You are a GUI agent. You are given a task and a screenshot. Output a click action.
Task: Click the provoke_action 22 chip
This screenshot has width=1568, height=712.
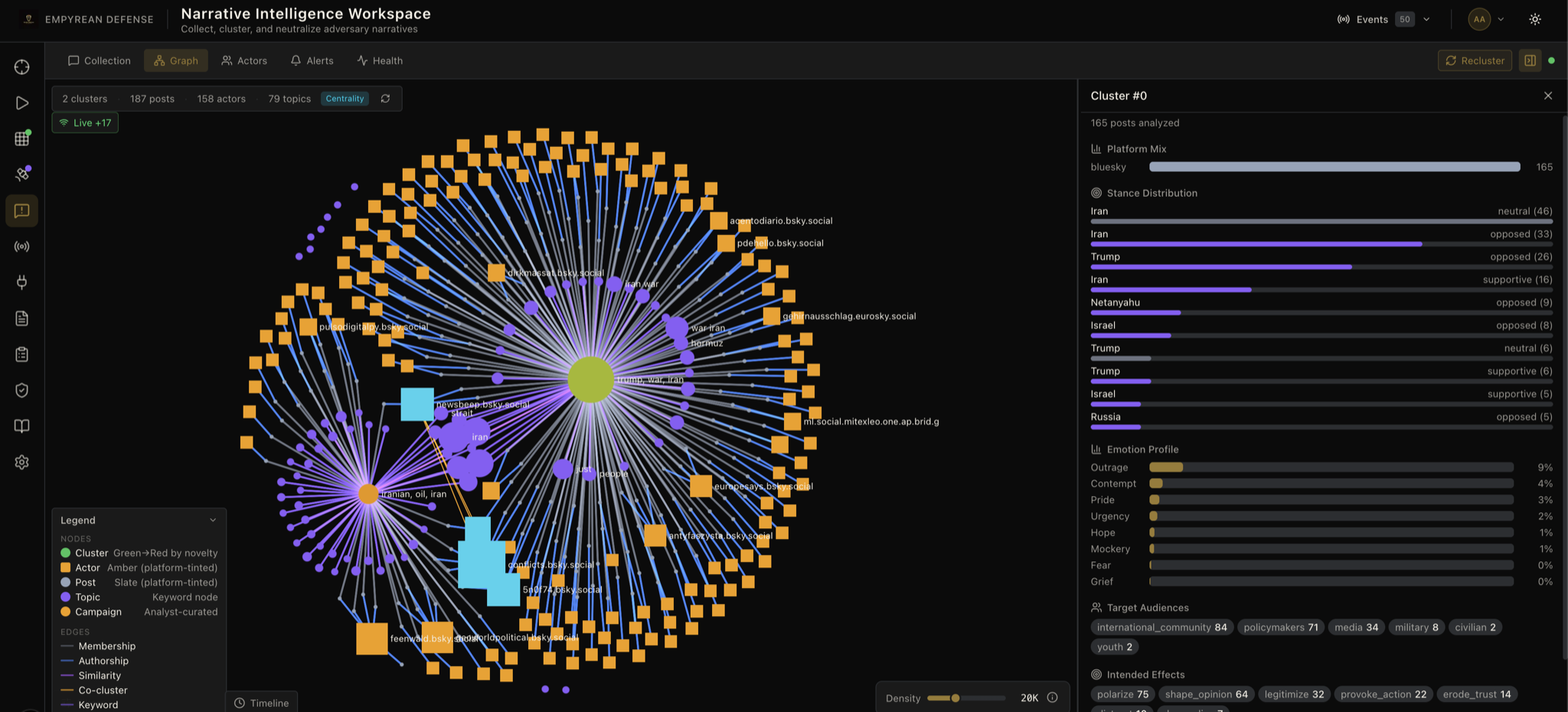[x=1383, y=694]
